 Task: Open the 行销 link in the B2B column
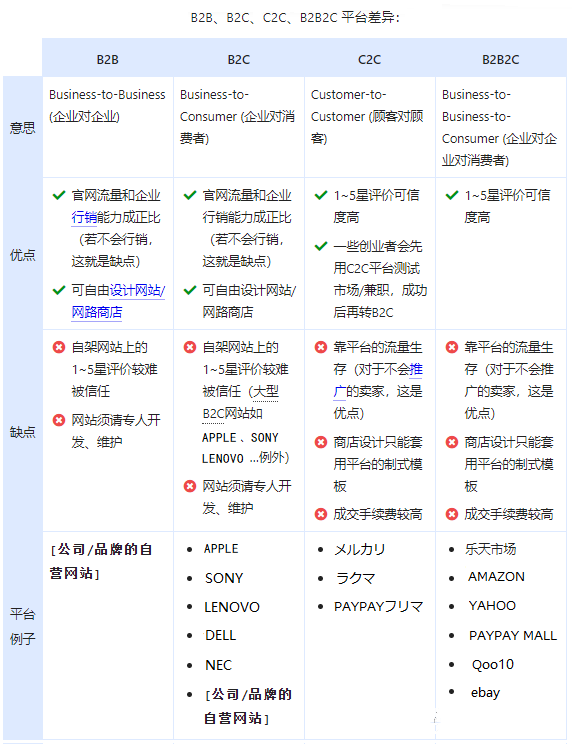click(x=84, y=217)
